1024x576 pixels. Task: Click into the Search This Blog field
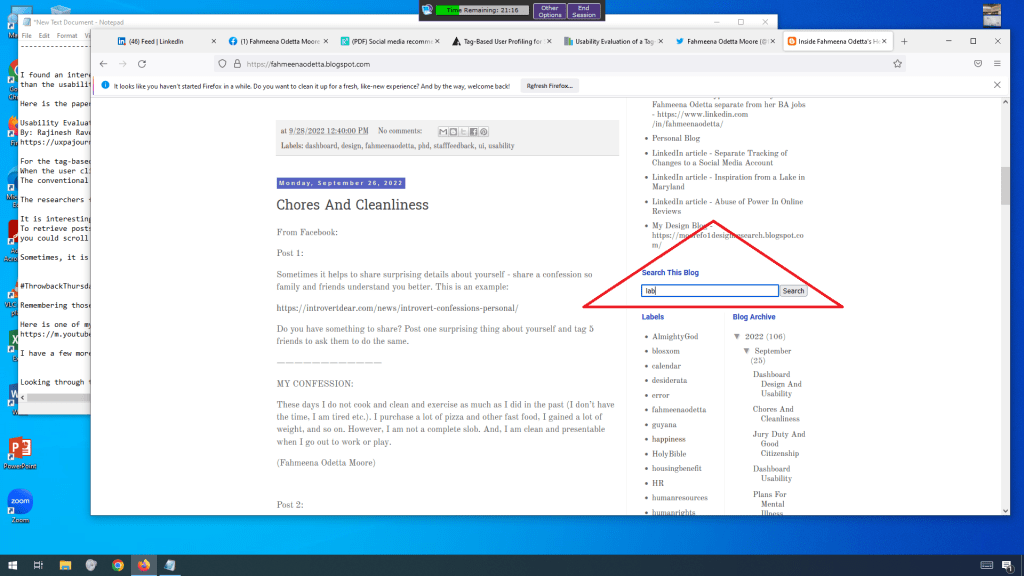(x=710, y=291)
